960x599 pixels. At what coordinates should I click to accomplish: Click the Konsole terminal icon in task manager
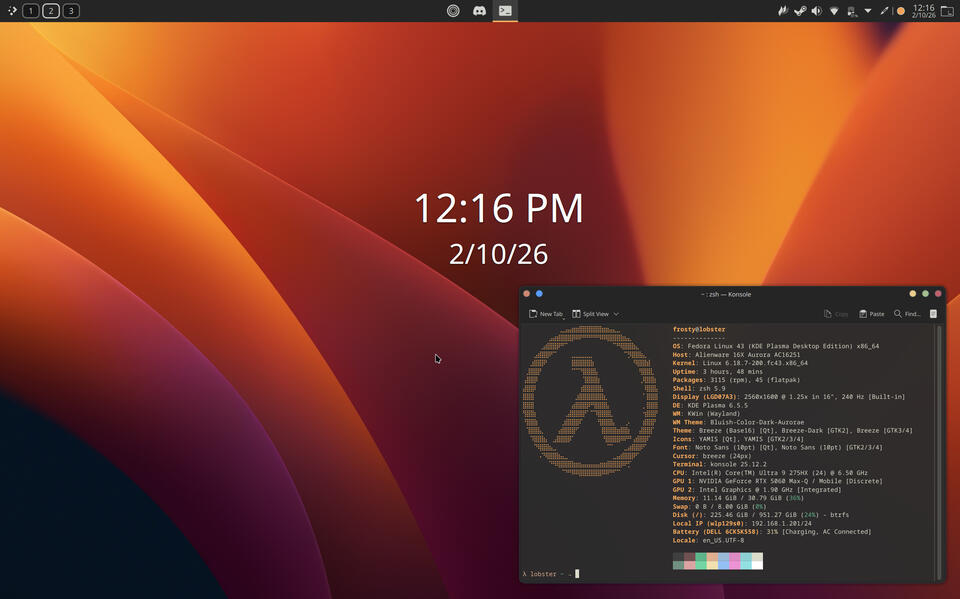coord(505,11)
